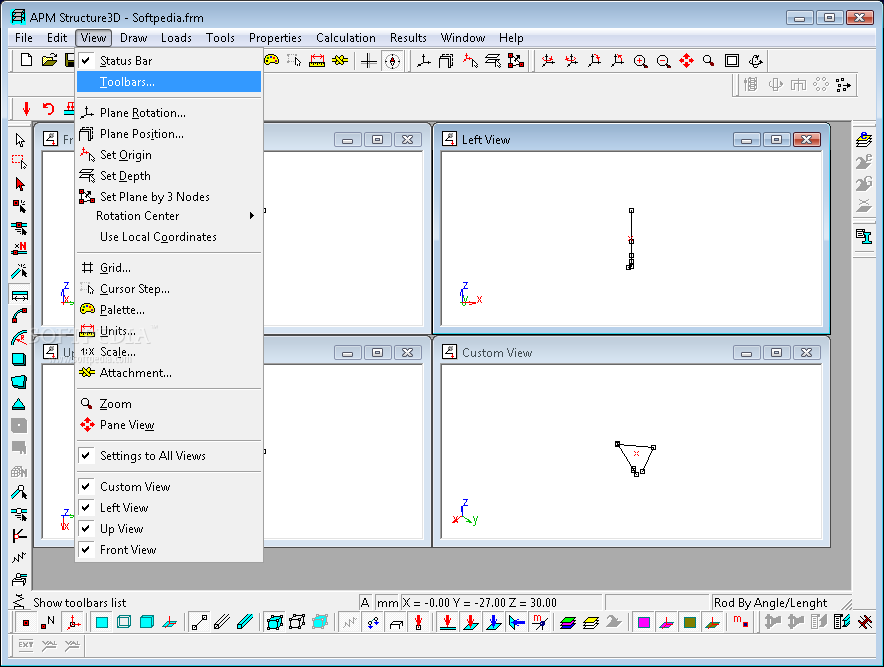Click Set Plane by 3 Nodes toolbar icon

click(x=516, y=60)
